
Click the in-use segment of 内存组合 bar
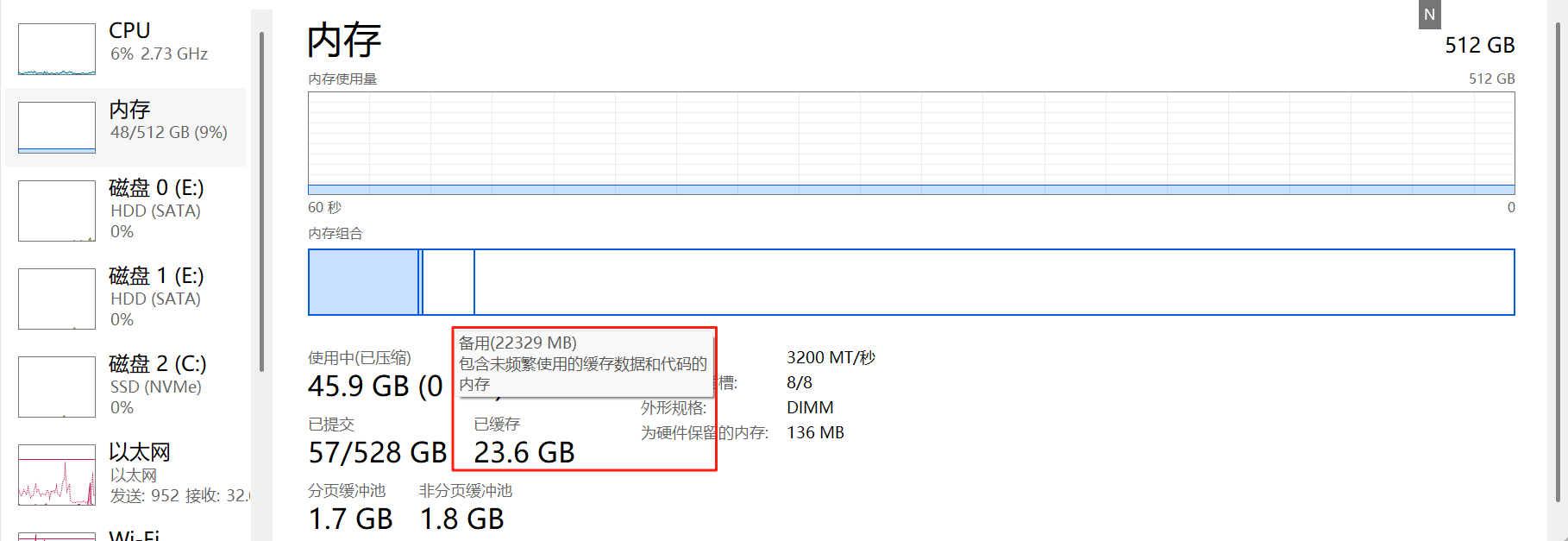click(x=363, y=282)
